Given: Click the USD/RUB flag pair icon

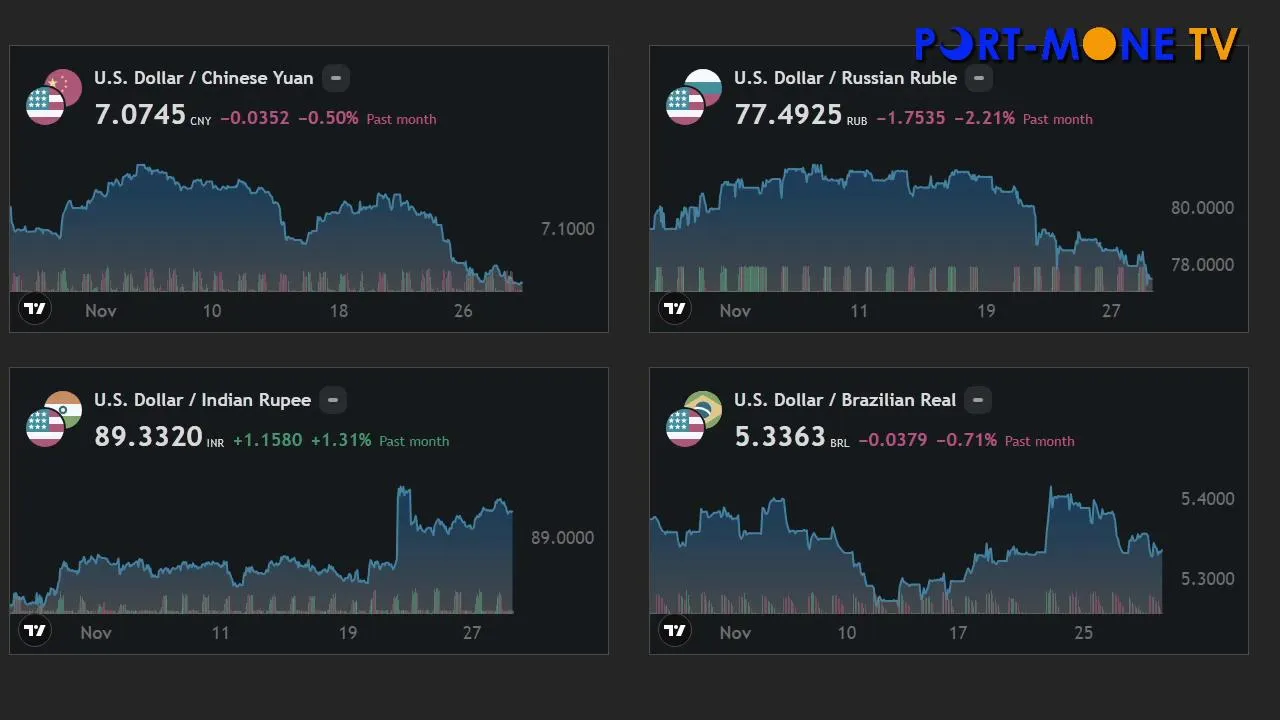Looking at the screenshot, I should (x=693, y=97).
